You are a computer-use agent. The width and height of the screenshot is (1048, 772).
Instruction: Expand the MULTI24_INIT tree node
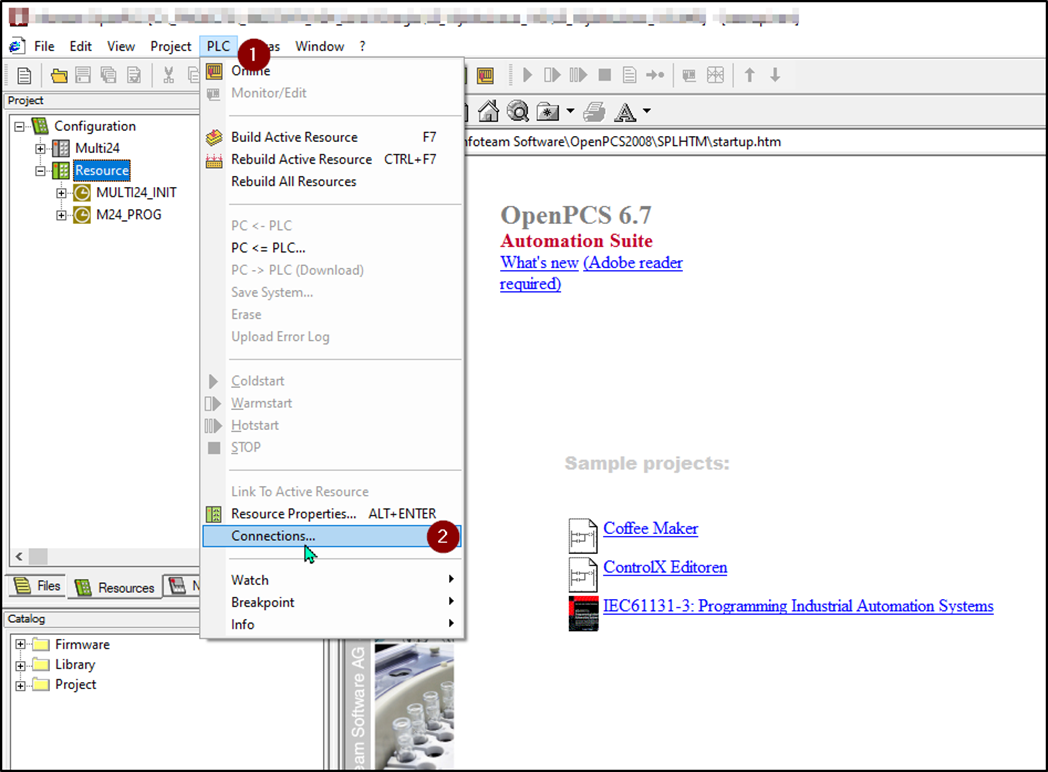click(x=61, y=193)
